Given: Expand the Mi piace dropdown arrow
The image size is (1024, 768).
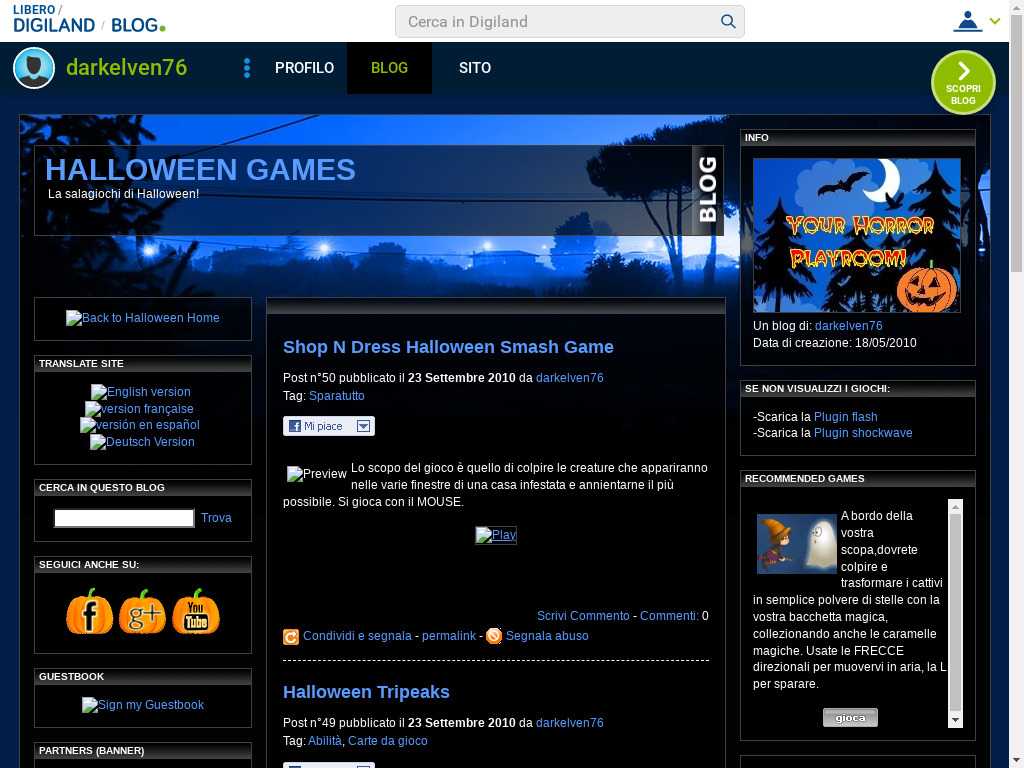Looking at the screenshot, I should point(364,426).
